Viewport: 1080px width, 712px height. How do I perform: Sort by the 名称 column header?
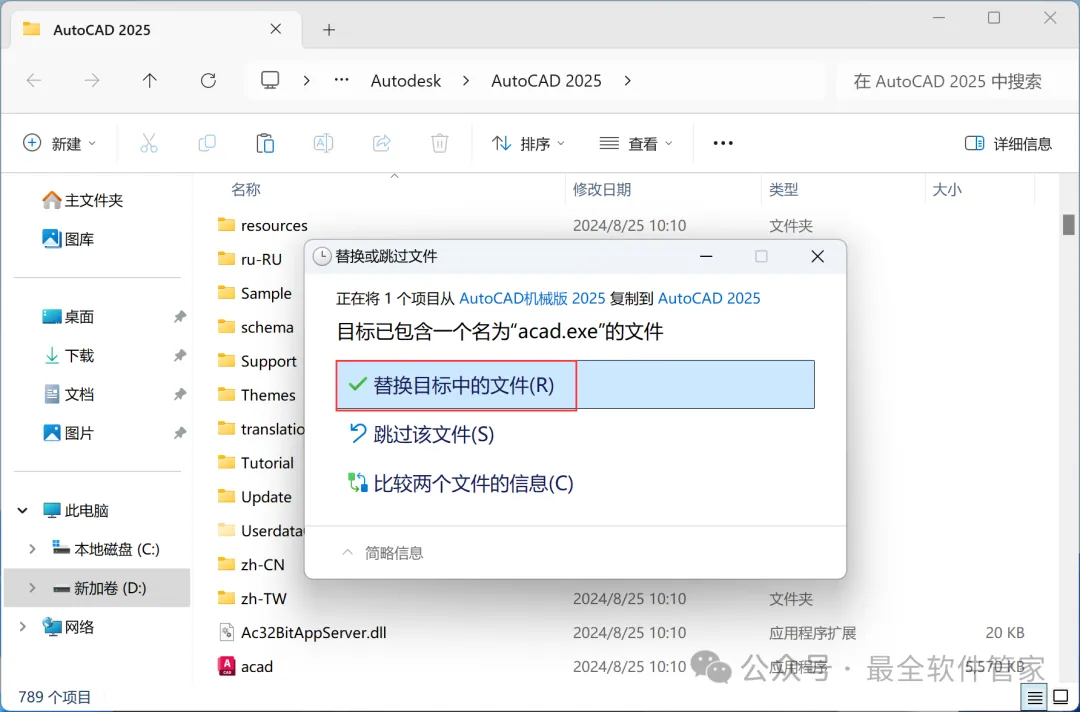click(246, 189)
